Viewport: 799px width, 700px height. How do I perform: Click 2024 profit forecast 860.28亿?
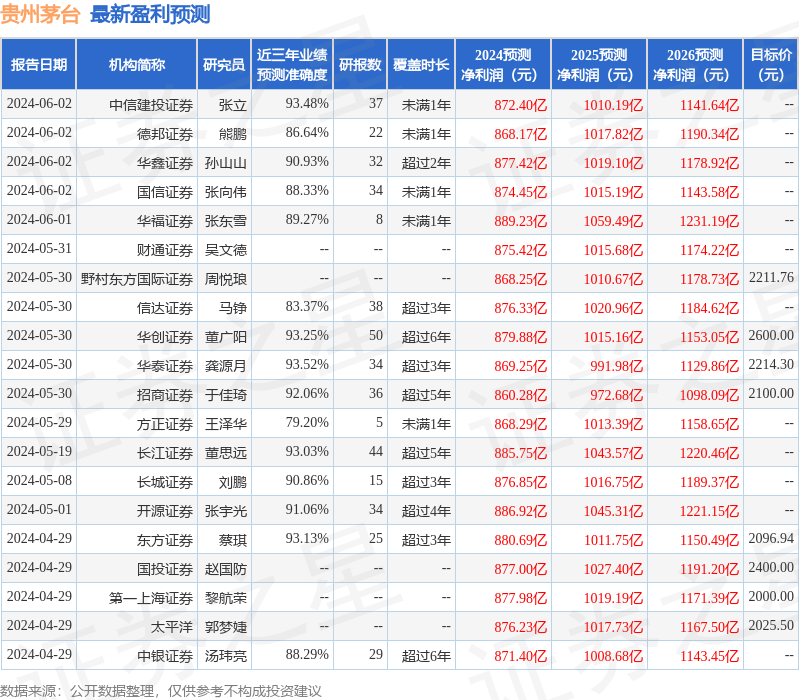point(520,395)
